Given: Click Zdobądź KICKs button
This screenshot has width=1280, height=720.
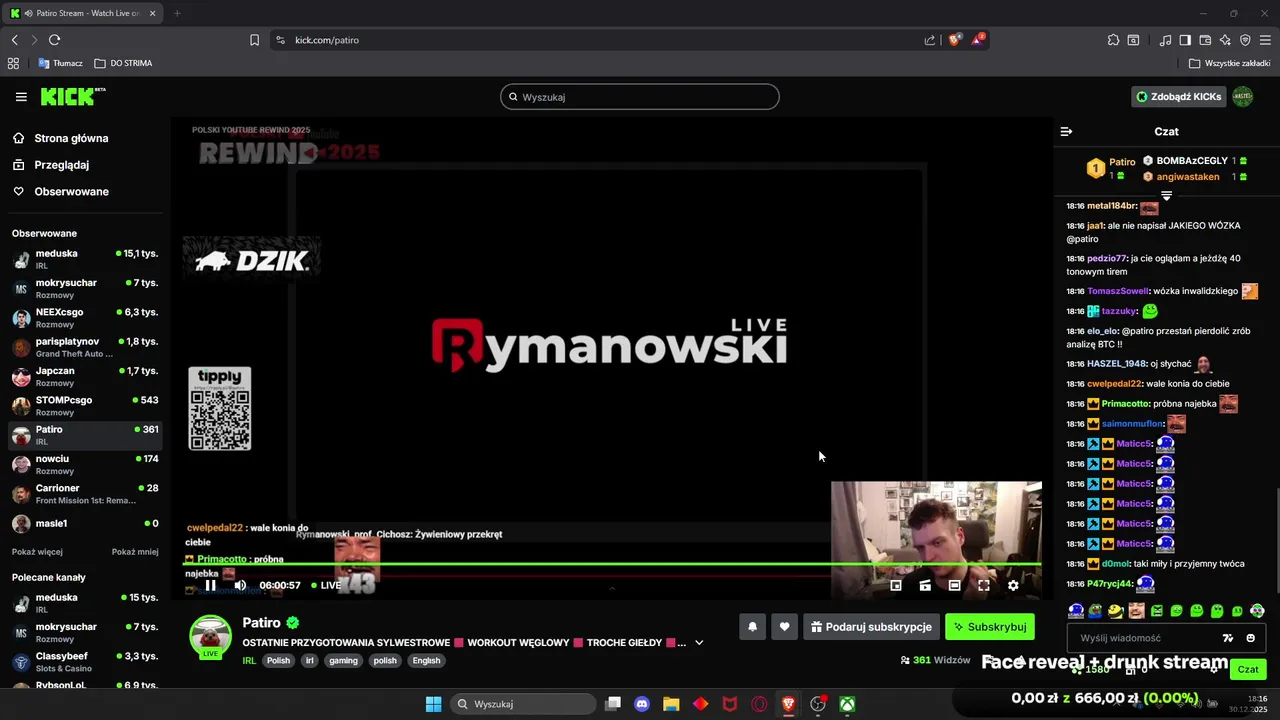Looking at the screenshot, I should 1179,97.
